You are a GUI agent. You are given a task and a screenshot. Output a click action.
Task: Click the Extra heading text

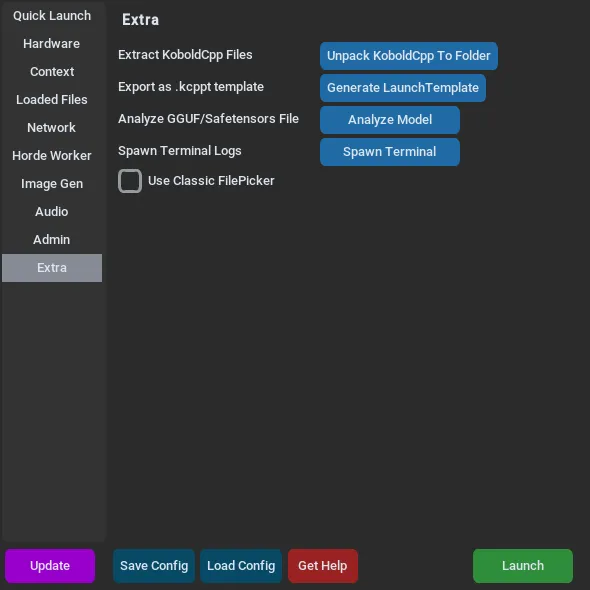[x=140, y=20]
